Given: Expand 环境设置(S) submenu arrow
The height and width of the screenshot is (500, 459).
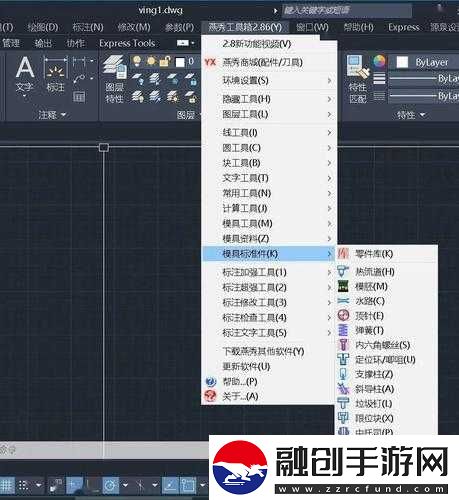Looking at the screenshot, I should coord(329,81).
